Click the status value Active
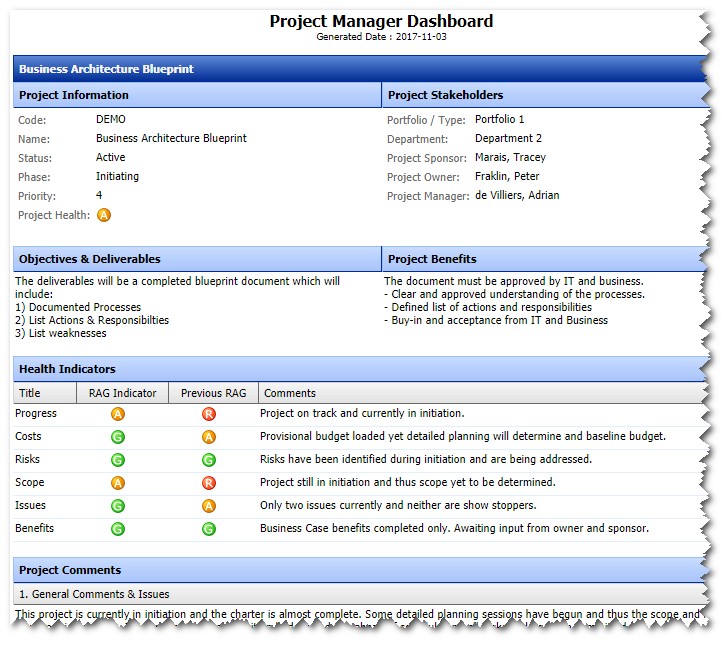 (110, 157)
